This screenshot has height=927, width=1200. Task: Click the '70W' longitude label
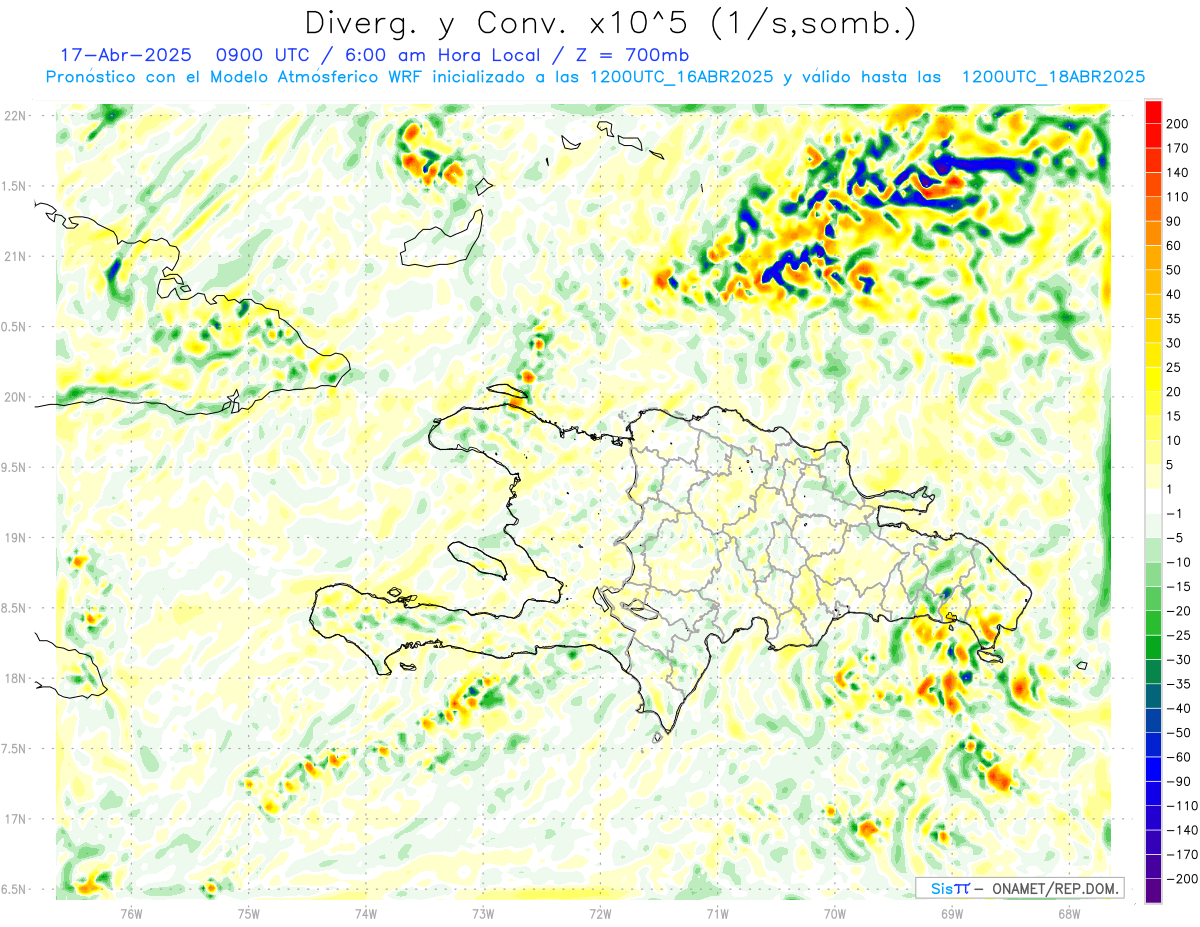(x=835, y=912)
